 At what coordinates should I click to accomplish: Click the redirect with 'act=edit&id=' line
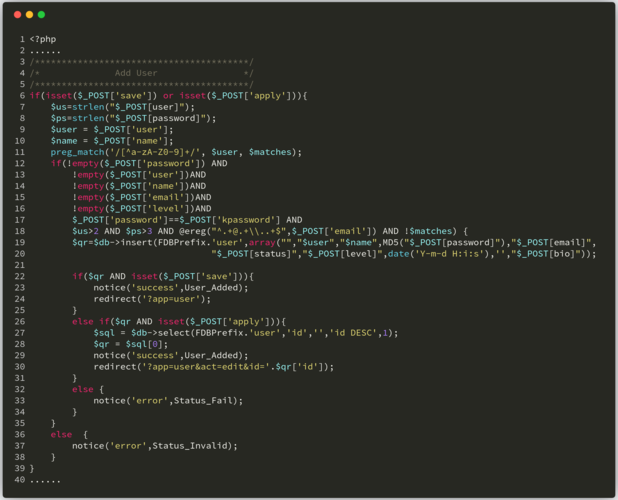point(214,367)
